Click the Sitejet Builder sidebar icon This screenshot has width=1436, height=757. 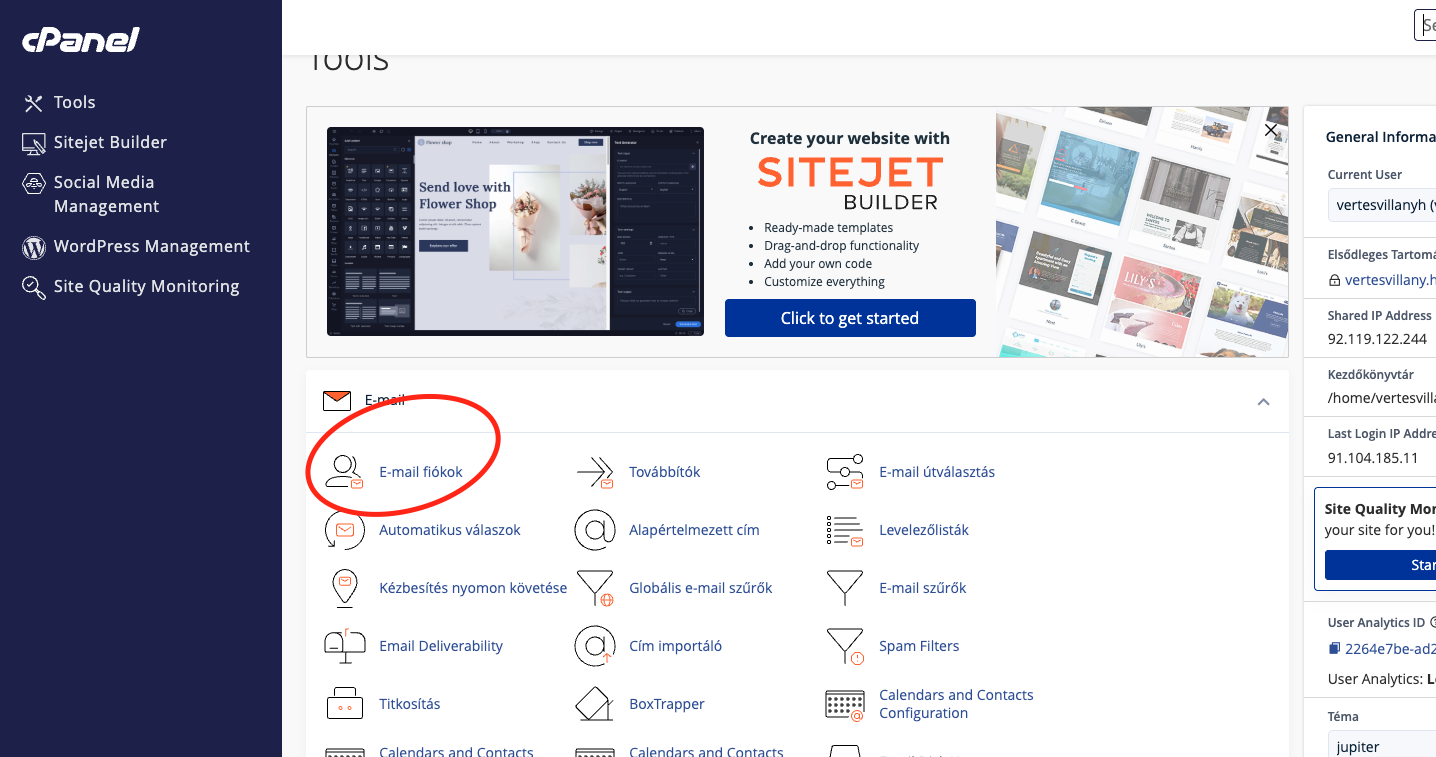tap(34, 143)
